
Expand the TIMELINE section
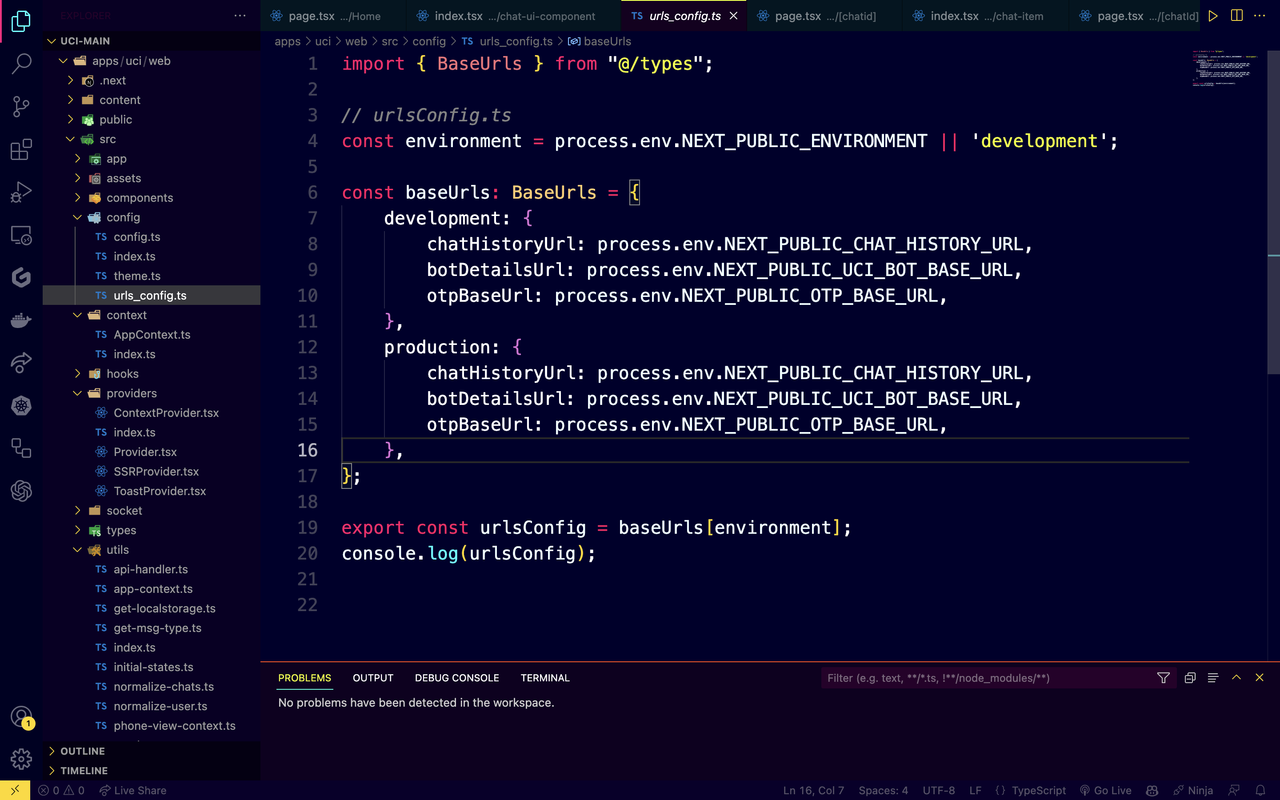tap(151, 771)
